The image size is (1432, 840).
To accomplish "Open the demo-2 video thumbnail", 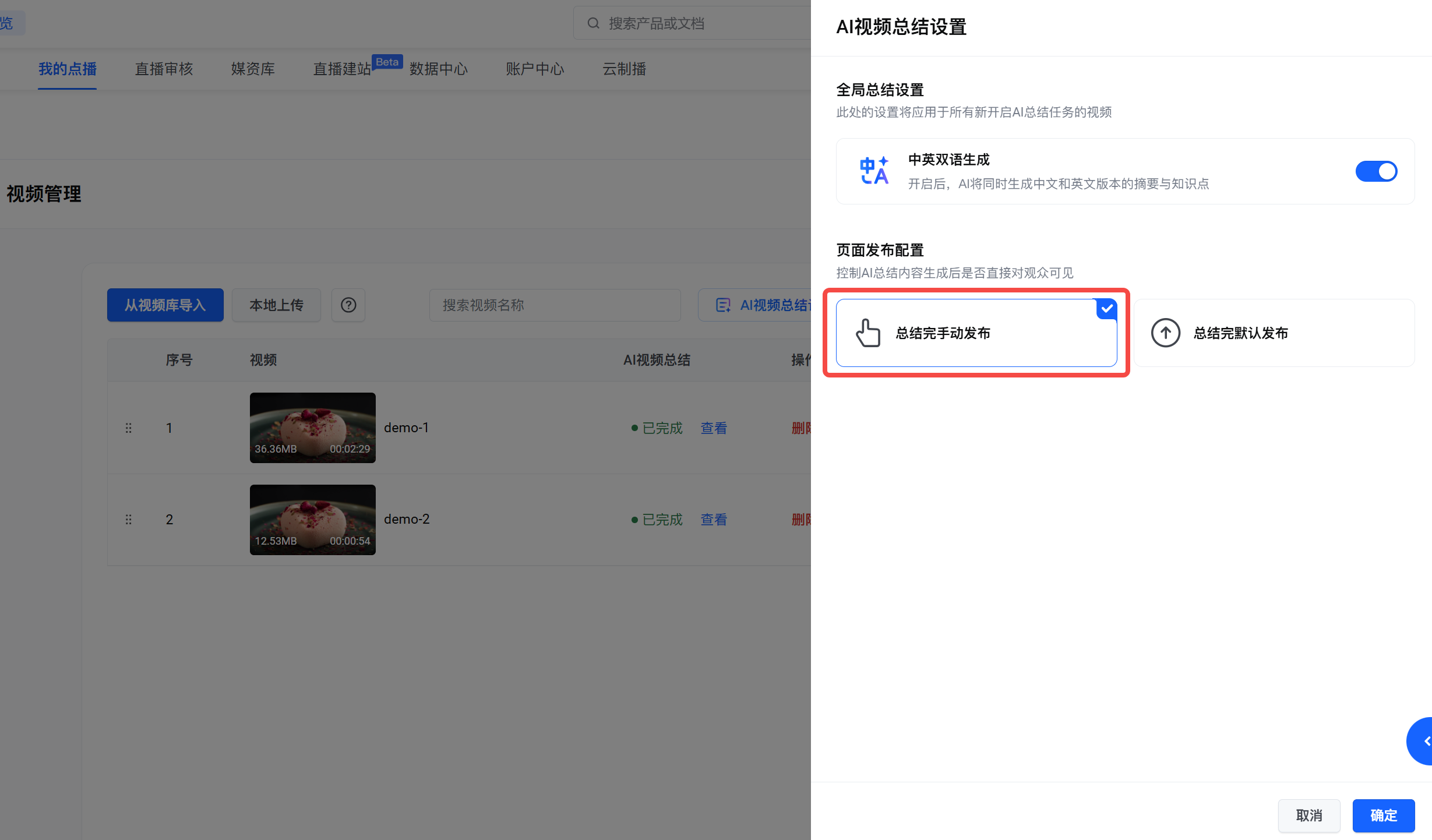I will point(313,520).
